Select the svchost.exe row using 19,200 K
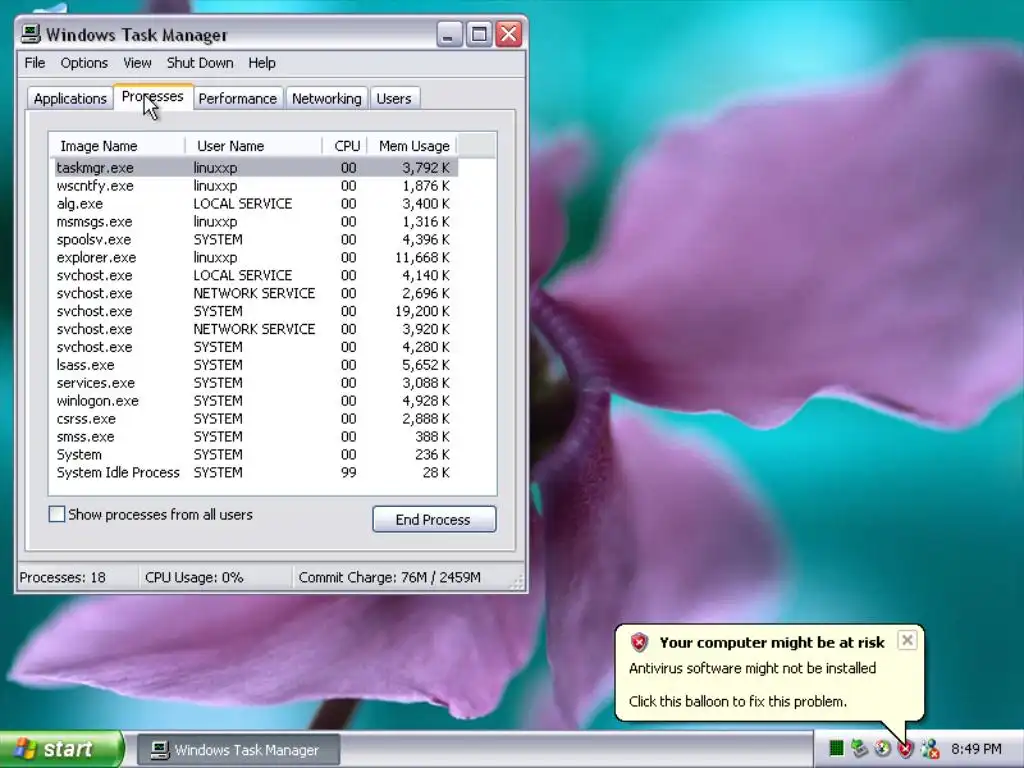This screenshot has width=1024, height=768. [x=256, y=312]
